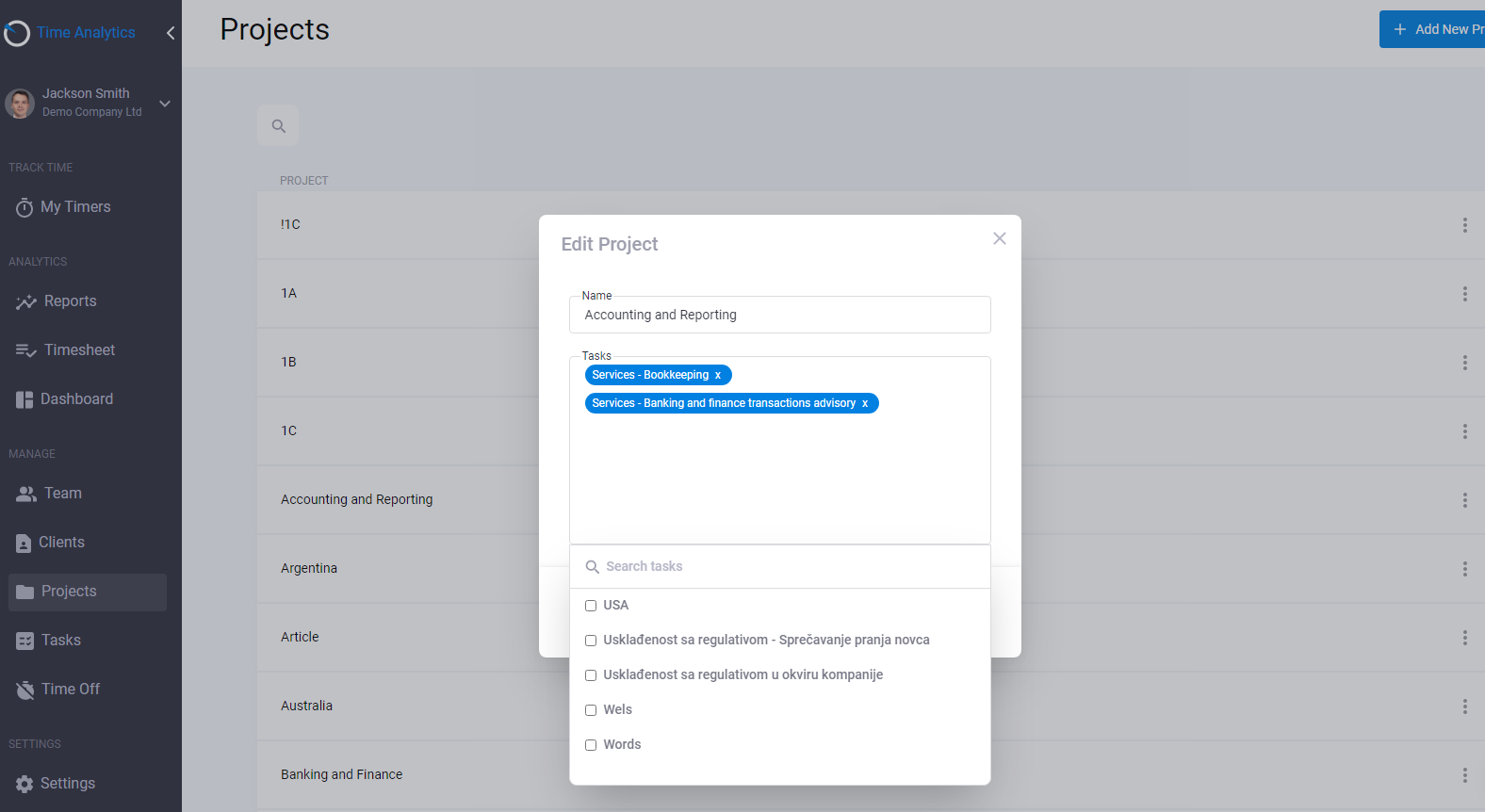The image size is (1485, 812).
Task: Open the options menu for project 1C
Action: [x=1464, y=431]
